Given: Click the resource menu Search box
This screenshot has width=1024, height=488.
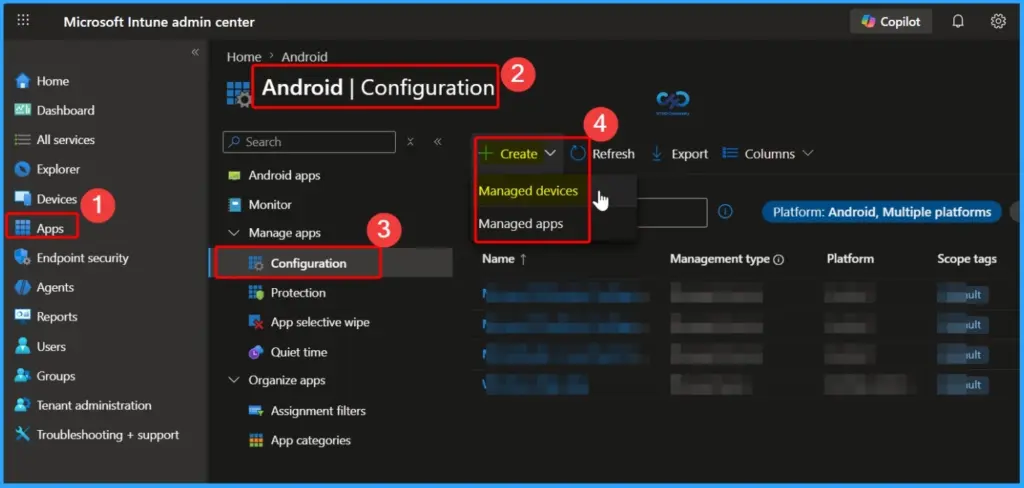Looking at the screenshot, I should point(309,142).
